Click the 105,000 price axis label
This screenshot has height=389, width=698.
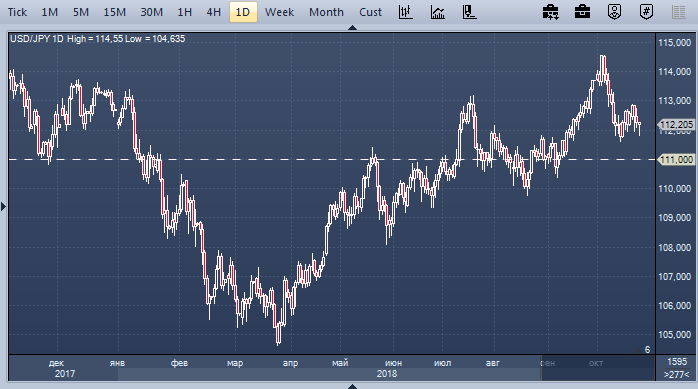click(x=674, y=335)
